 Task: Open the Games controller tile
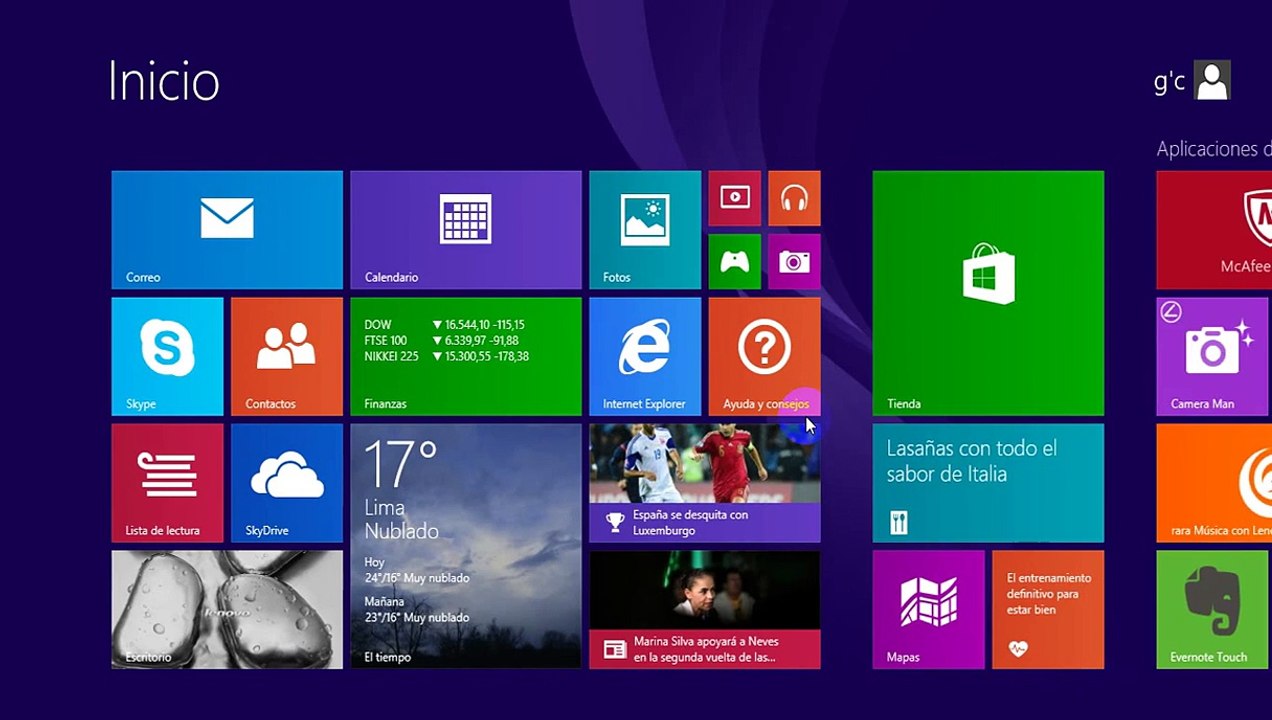point(735,262)
